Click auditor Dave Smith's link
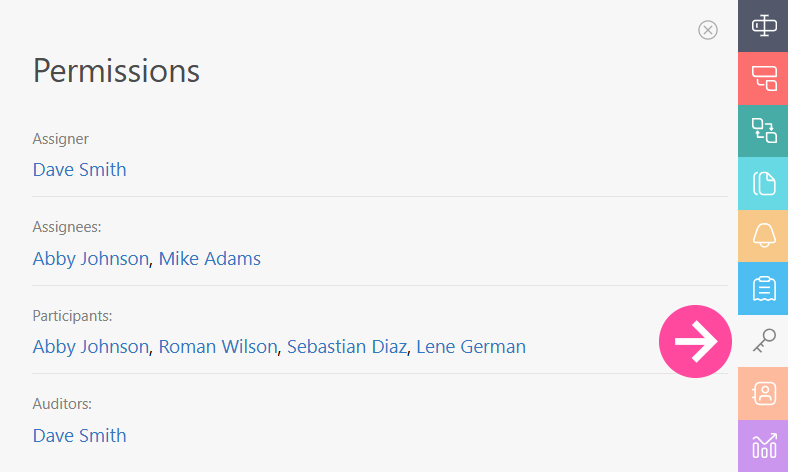 tap(79, 436)
